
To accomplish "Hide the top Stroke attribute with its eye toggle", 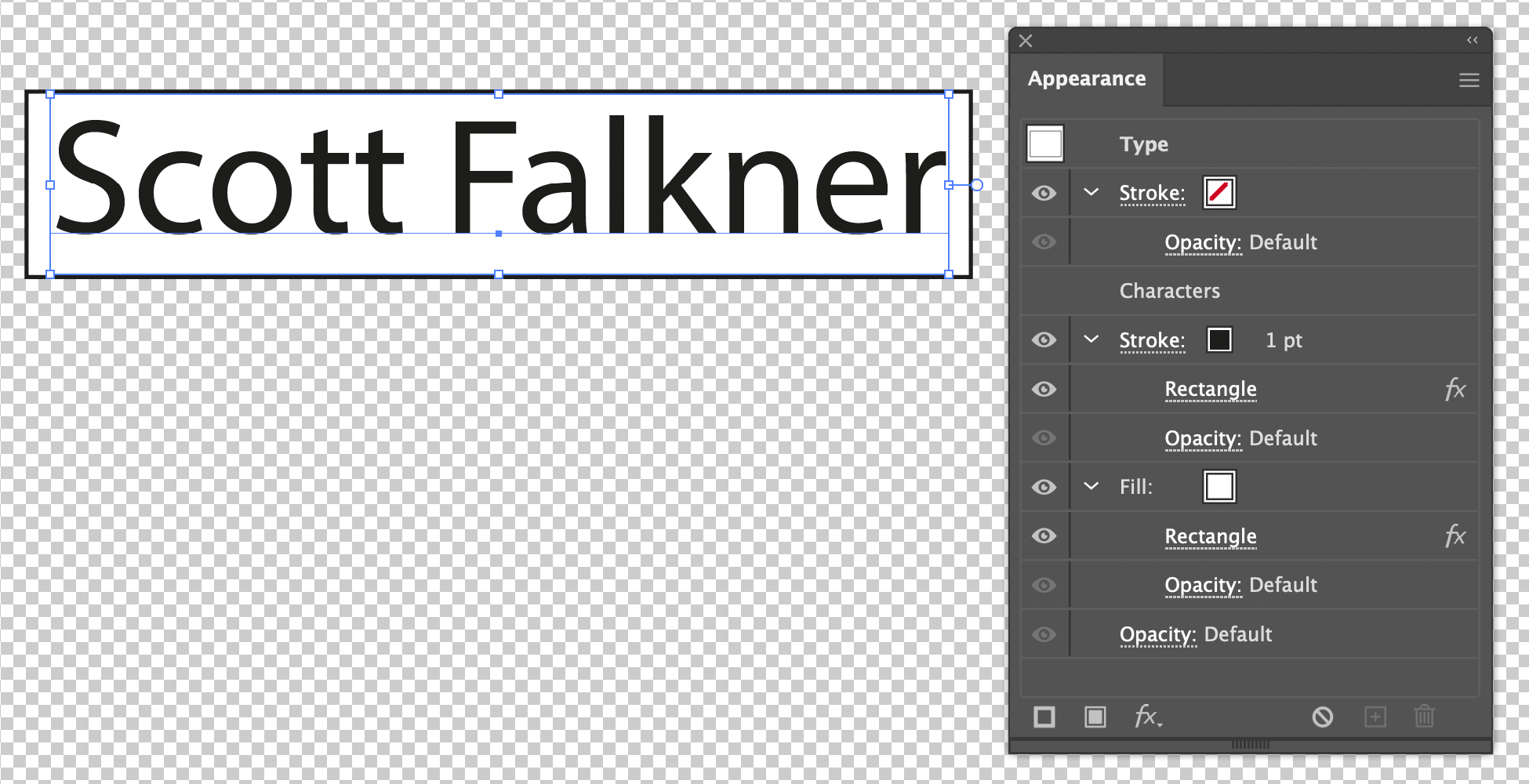I will pos(1044,193).
